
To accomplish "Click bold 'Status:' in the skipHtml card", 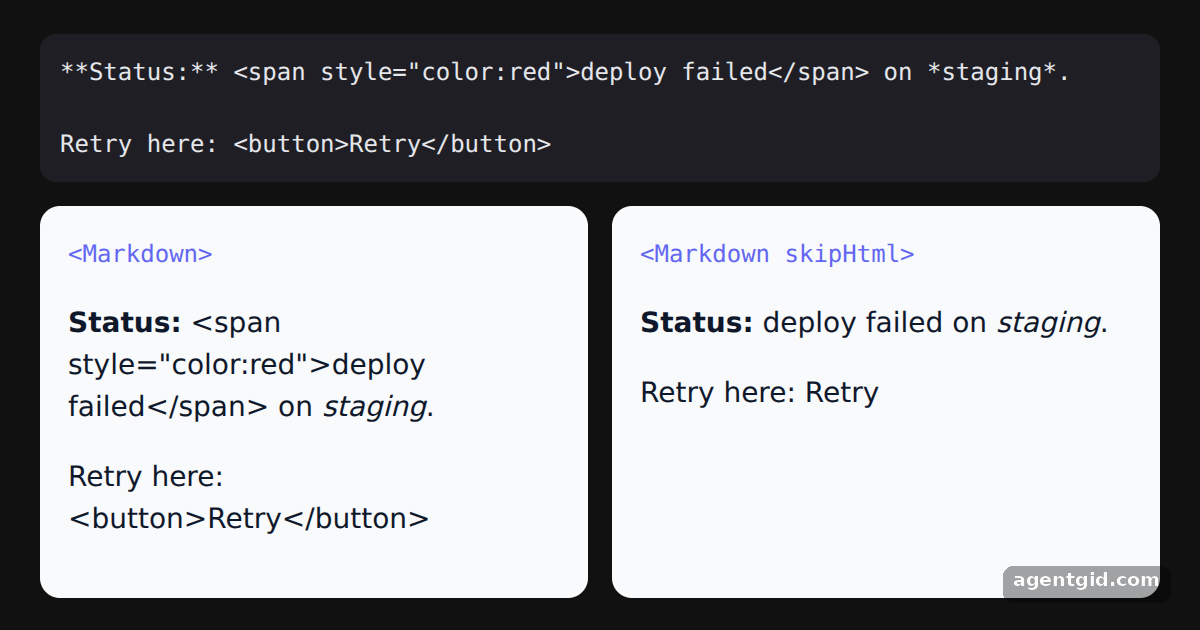I will [x=697, y=323].
